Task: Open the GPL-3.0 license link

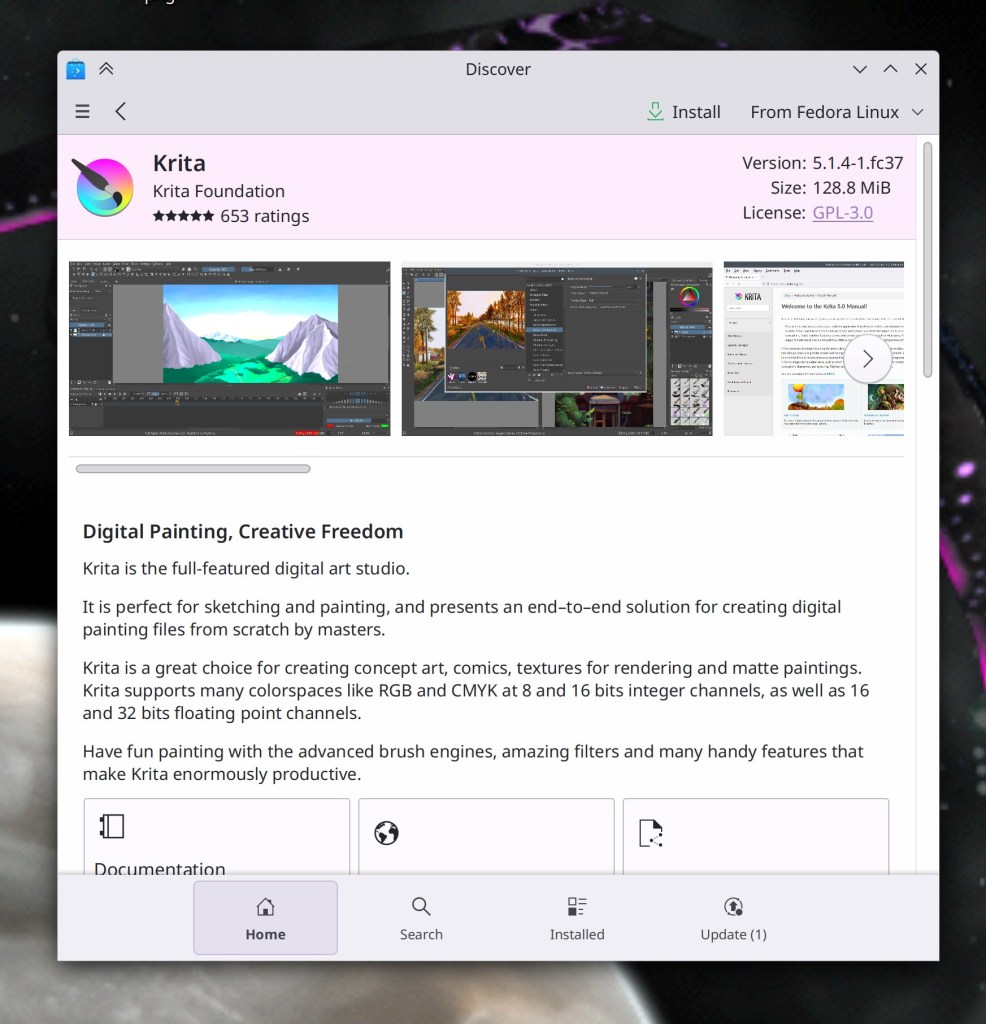Action: click(x=842, y=213)
